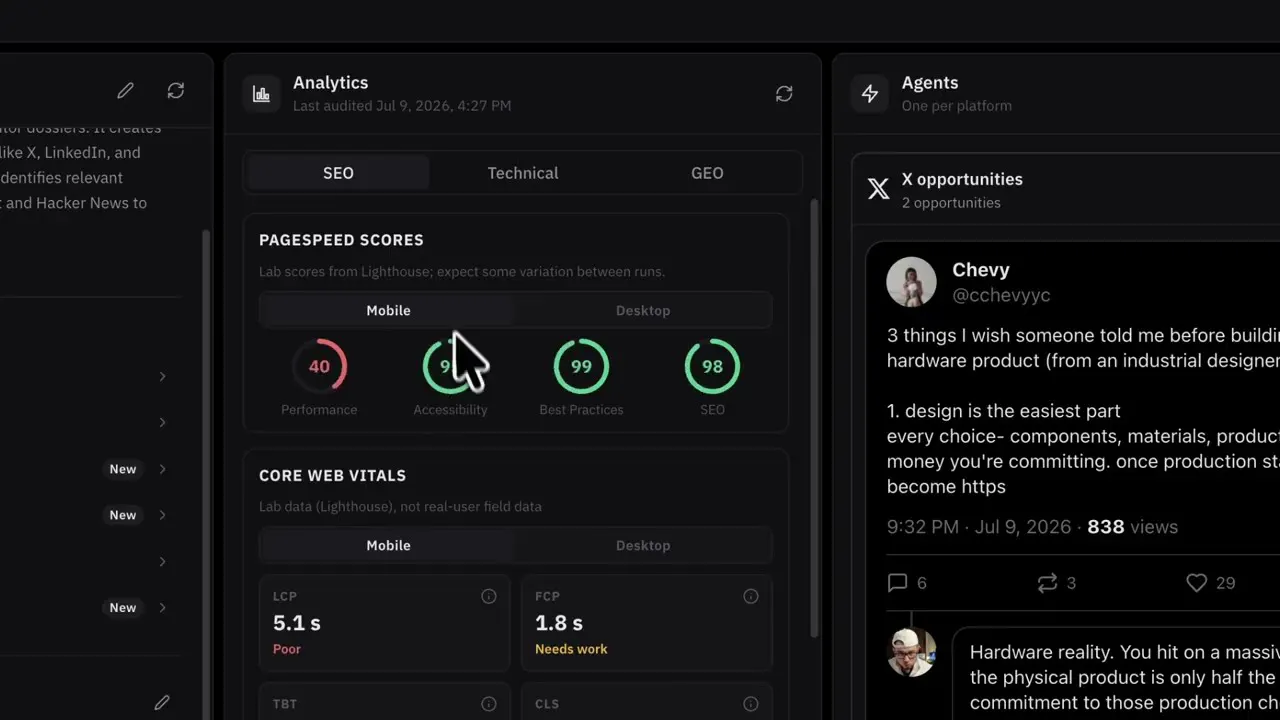
Task: Click the Chevy display name
Action: click(980, 269)
